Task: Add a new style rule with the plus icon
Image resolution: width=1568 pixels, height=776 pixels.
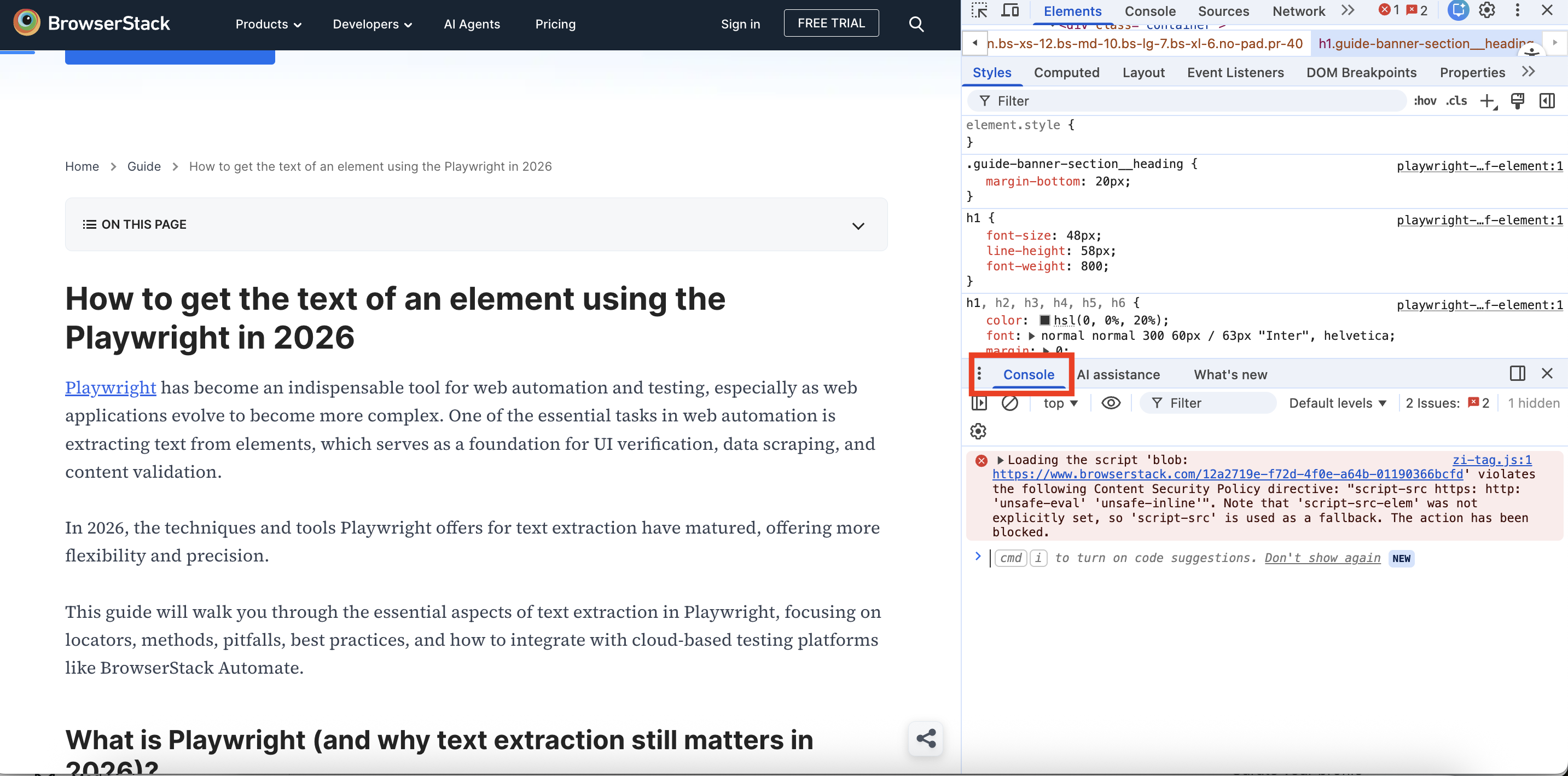Action: [1488, 101]
